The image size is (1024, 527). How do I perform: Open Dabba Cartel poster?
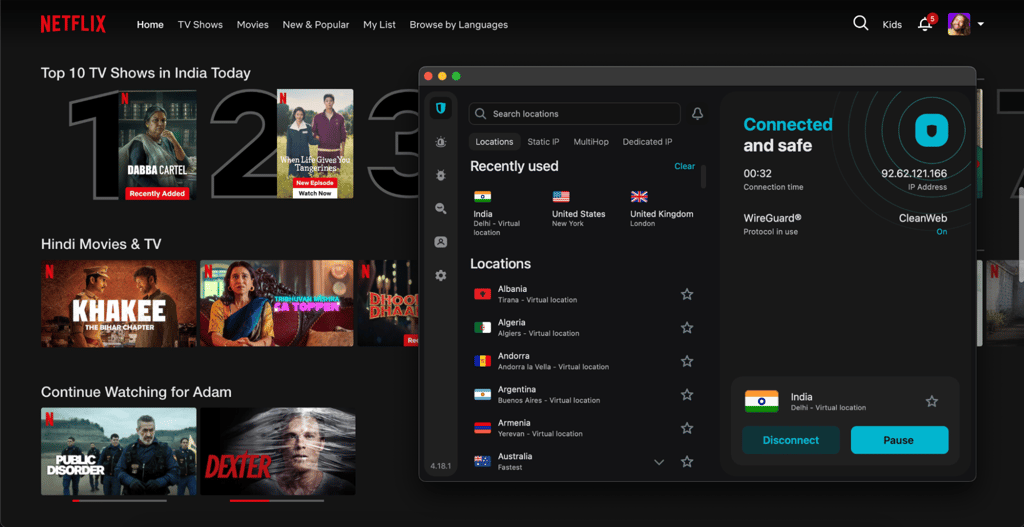point(157,144)
